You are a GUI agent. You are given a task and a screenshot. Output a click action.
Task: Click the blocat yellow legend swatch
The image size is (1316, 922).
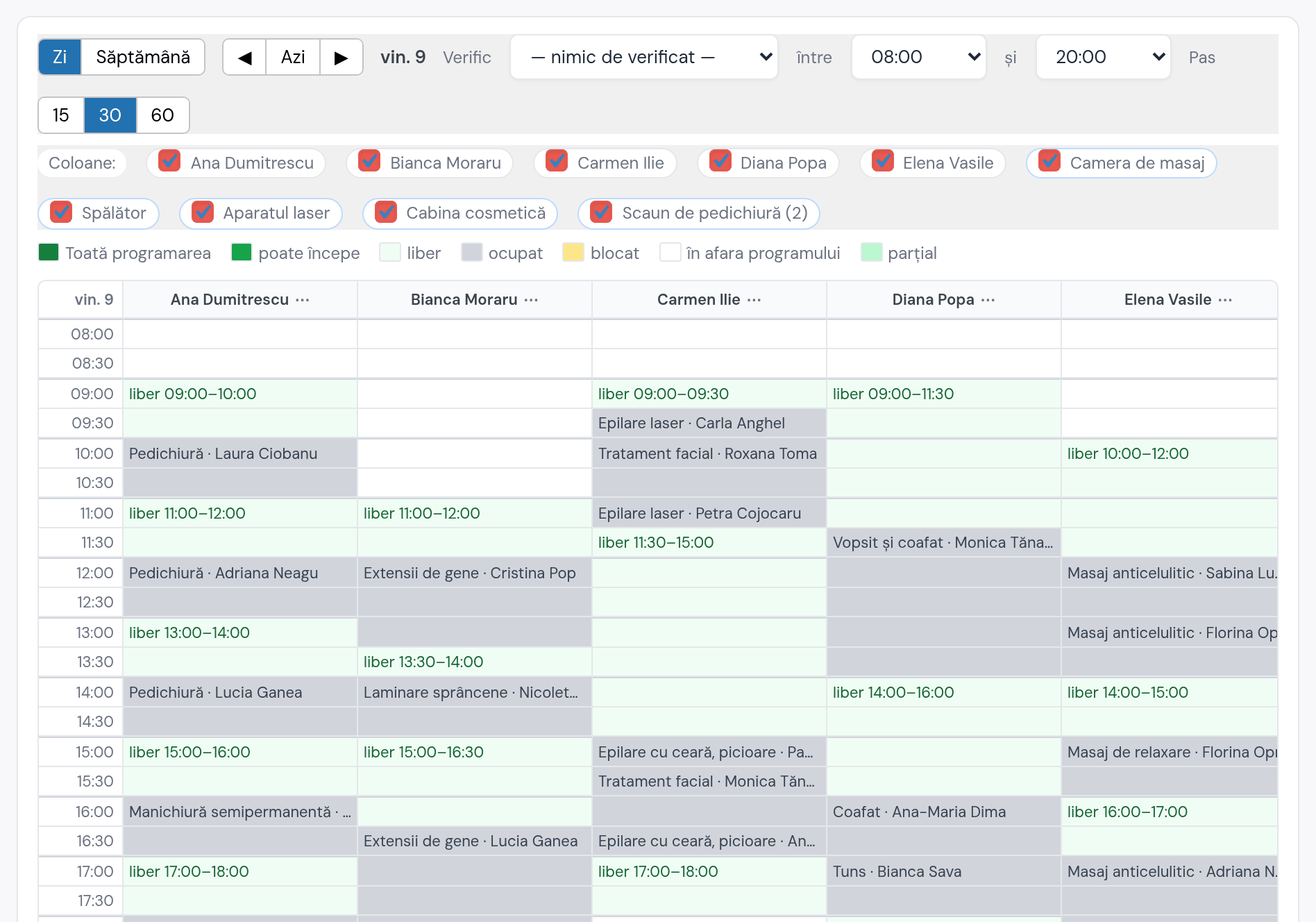pos(573,252)
